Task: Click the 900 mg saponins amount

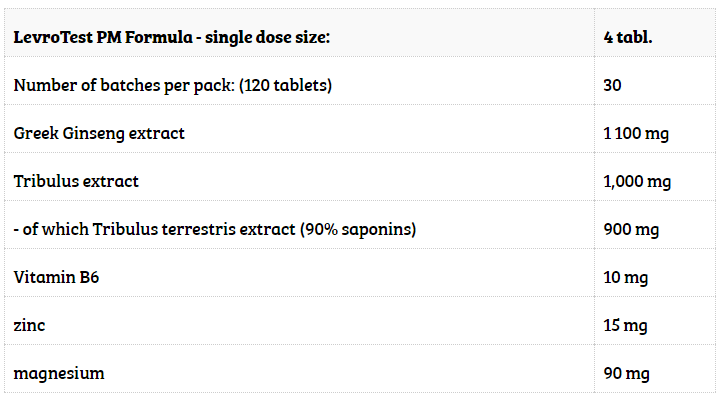Action: tap(630, 229)
